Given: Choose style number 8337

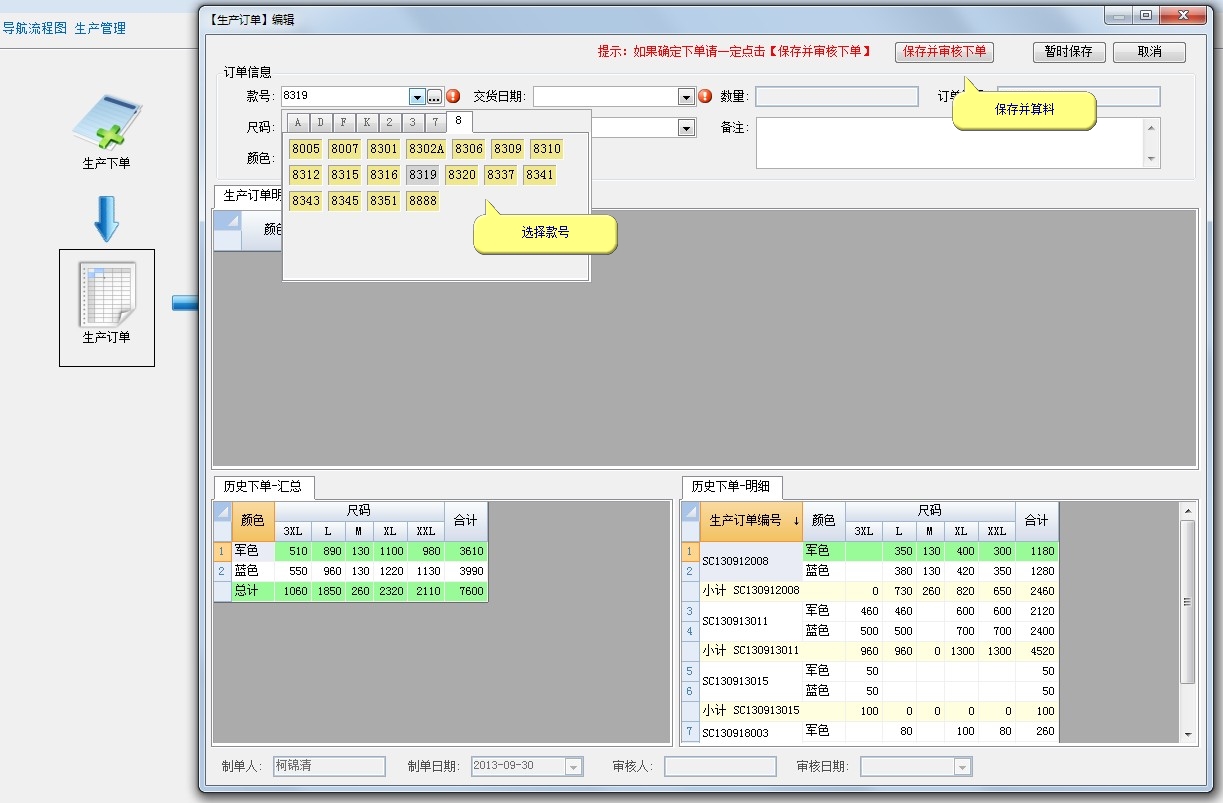Looking at the screenshot, I should pyautogui.click(x=501, y=175).
